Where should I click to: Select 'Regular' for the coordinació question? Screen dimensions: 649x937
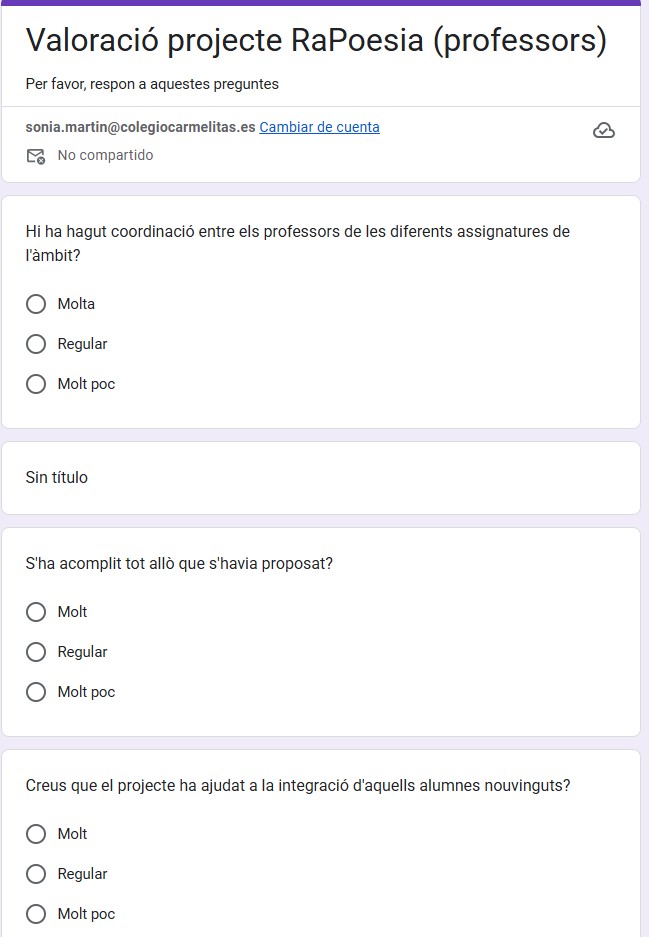(36, 344)
